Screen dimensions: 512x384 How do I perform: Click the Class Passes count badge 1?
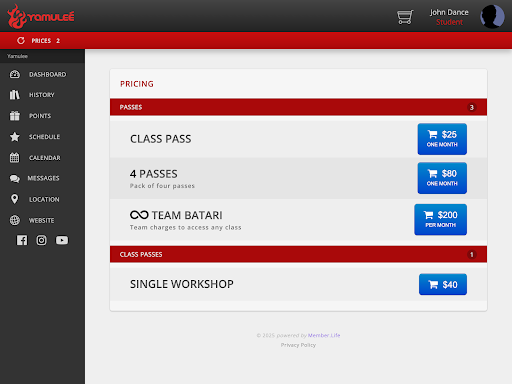471,255
